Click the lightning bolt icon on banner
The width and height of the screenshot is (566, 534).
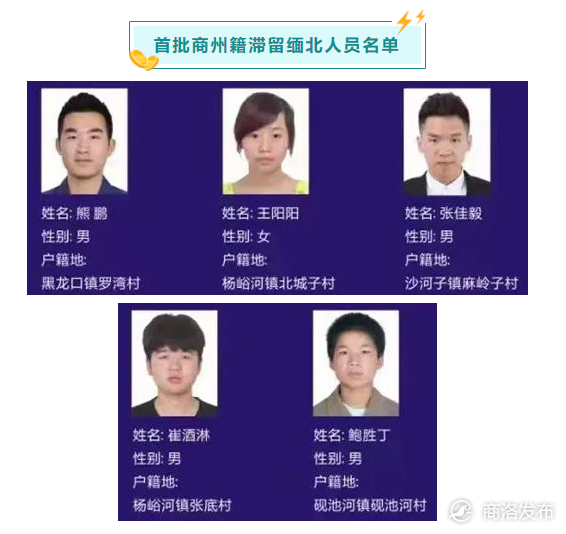pyautogui.click(x=411, y=22)
